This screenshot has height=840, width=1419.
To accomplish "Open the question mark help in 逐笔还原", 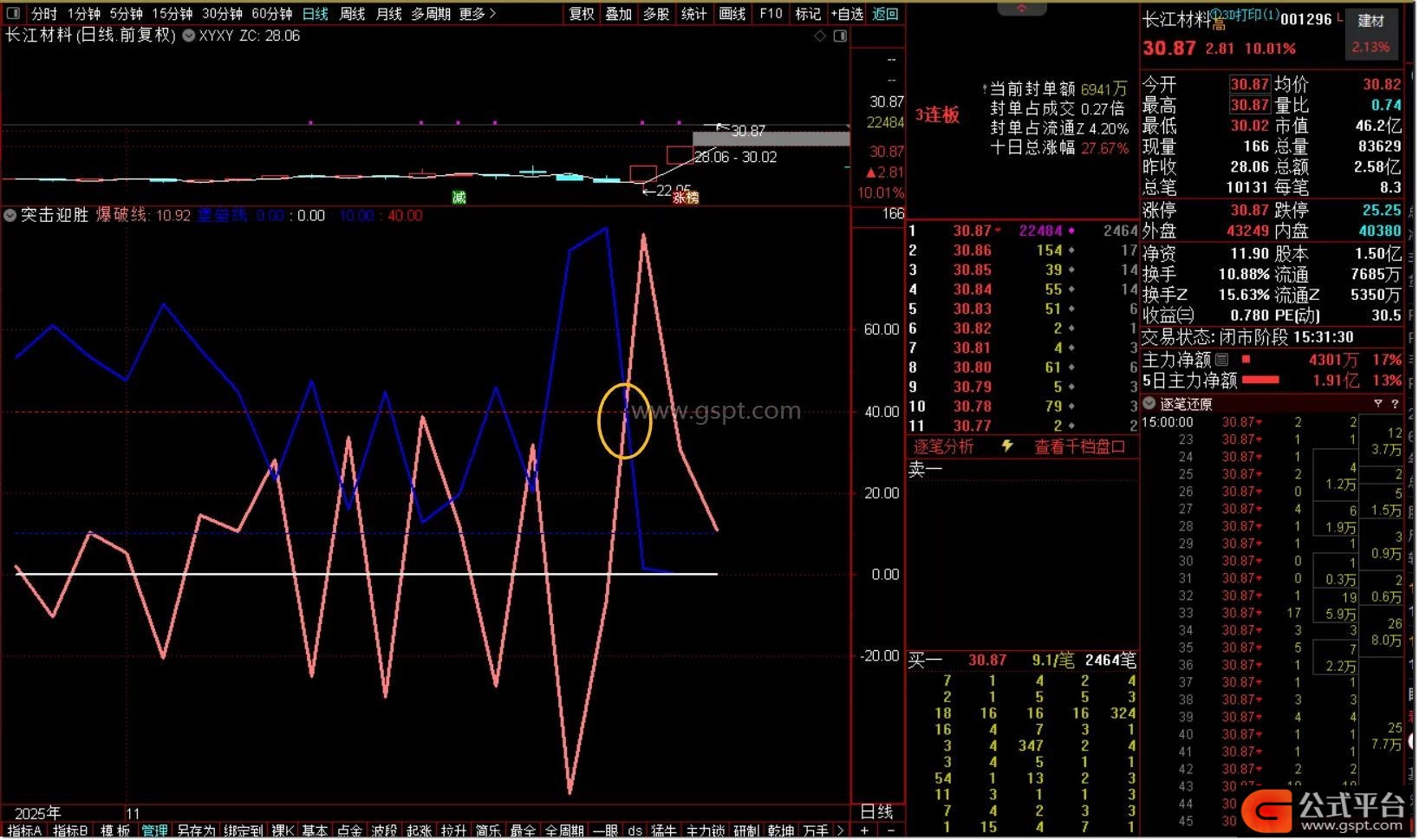I will (x=1395, y=404).
